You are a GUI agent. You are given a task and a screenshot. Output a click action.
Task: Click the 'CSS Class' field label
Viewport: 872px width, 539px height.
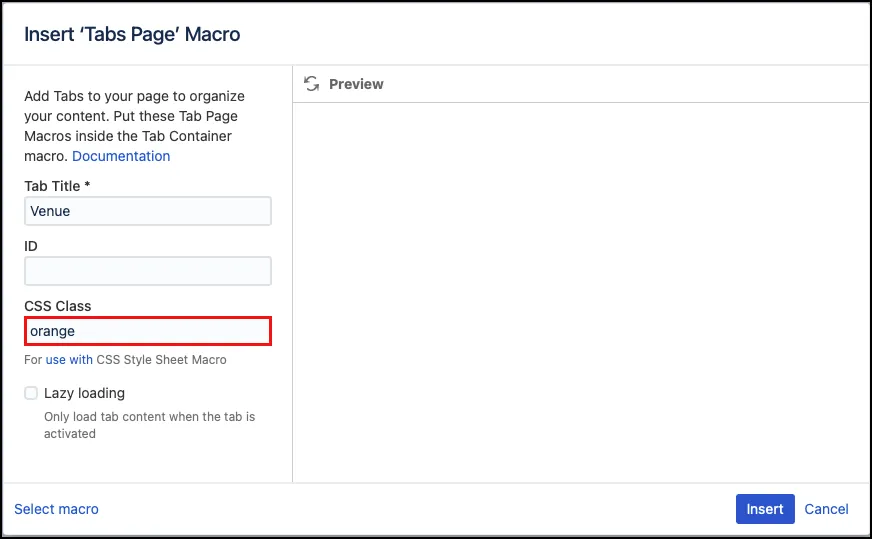click(x=58, y=306)
